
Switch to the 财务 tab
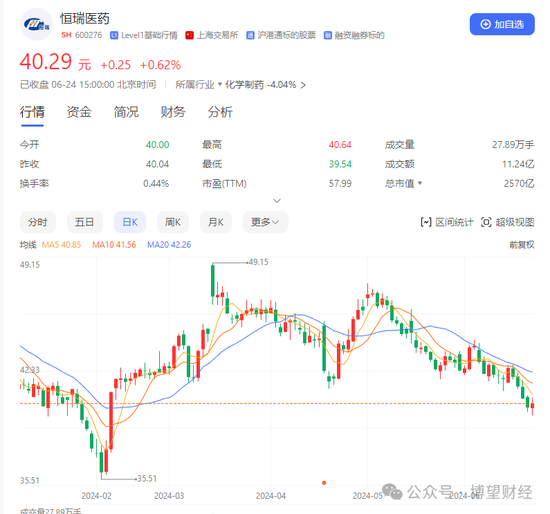pos(173,112)
